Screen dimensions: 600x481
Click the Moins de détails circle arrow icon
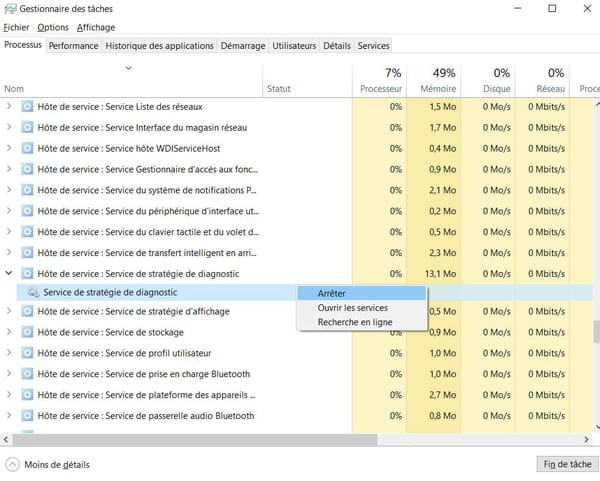click(12, 465)
